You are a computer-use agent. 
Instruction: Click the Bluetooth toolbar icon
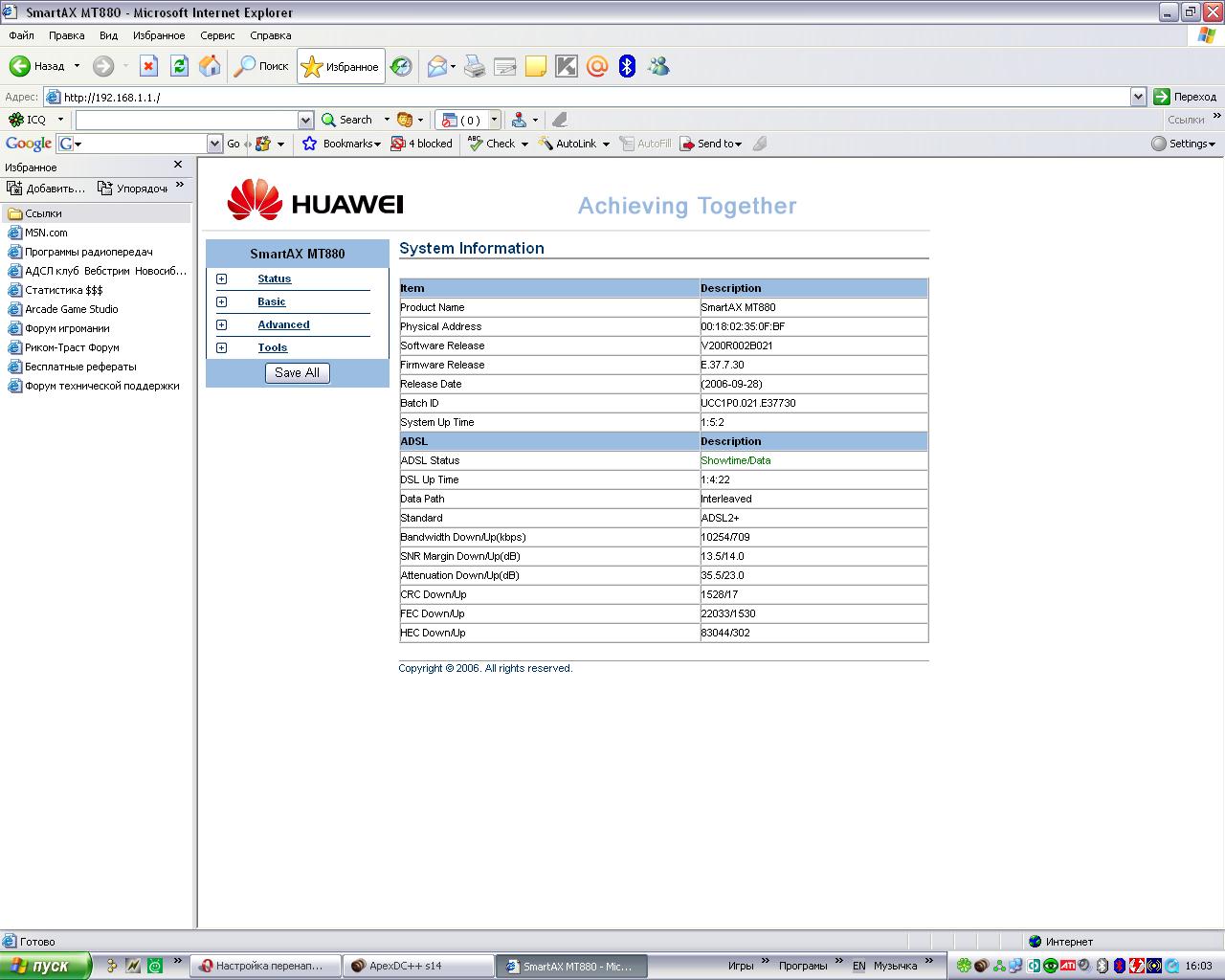click(628, 66)
